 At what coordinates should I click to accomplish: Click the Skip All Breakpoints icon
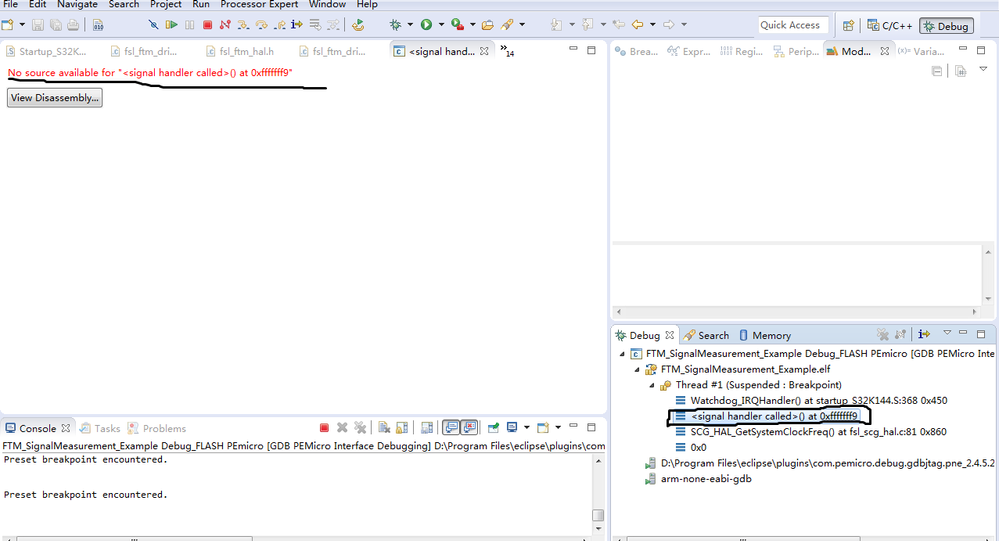coord(153,25)
